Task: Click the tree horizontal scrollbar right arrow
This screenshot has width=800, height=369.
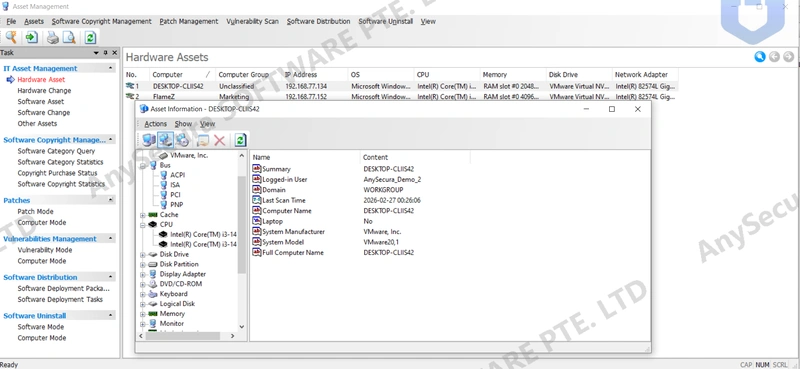Action: (232, 336)
